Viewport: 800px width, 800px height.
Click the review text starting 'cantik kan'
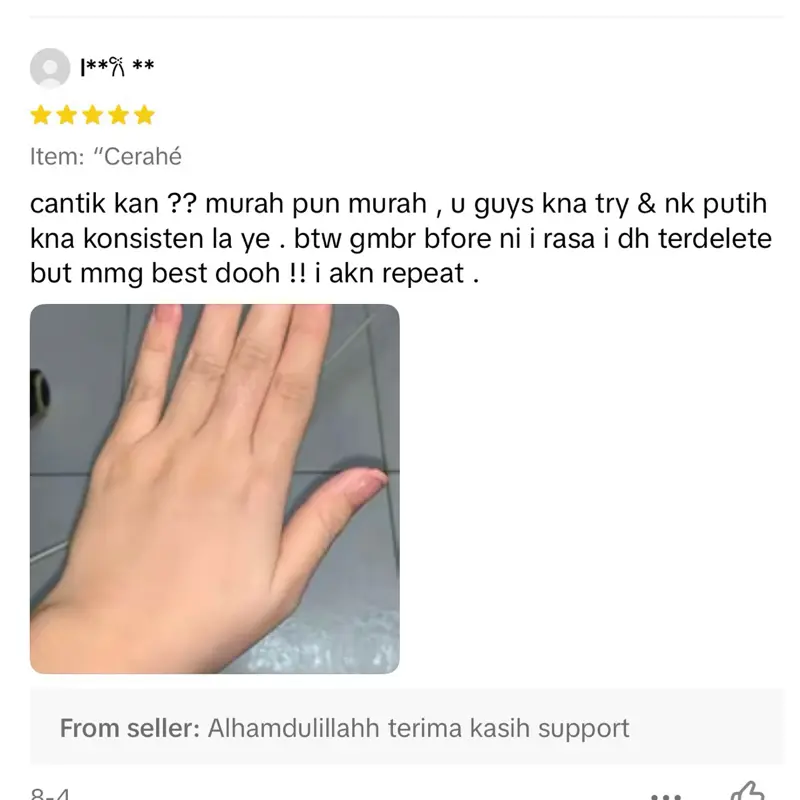click(398, 204)
